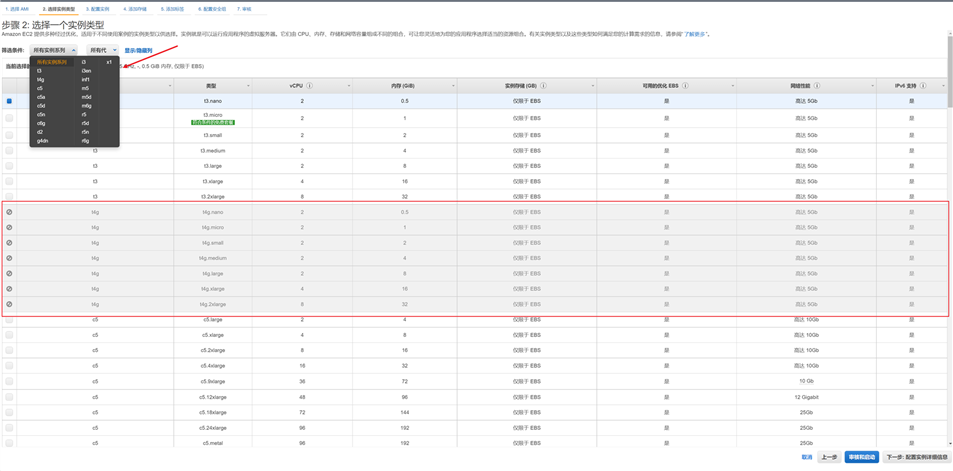Choose x1 in the family dropdown list
Image resolution: width=953 pixels, height=471 pixels.
(110, 62)
